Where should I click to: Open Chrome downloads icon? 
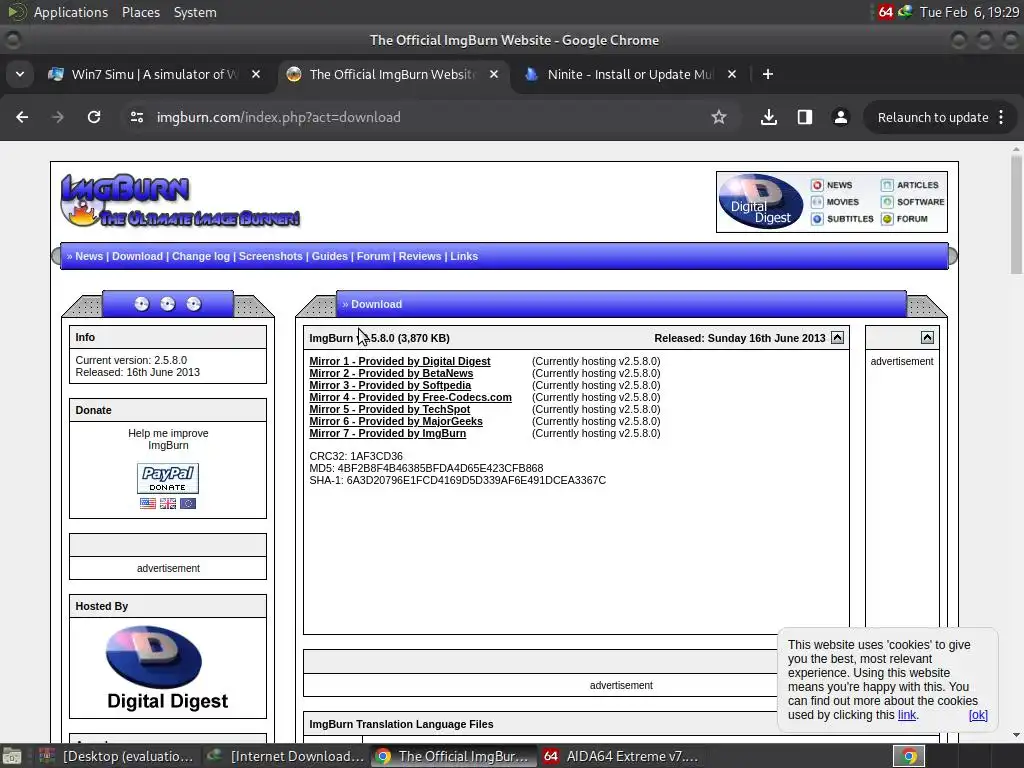(x=769, y=117)
